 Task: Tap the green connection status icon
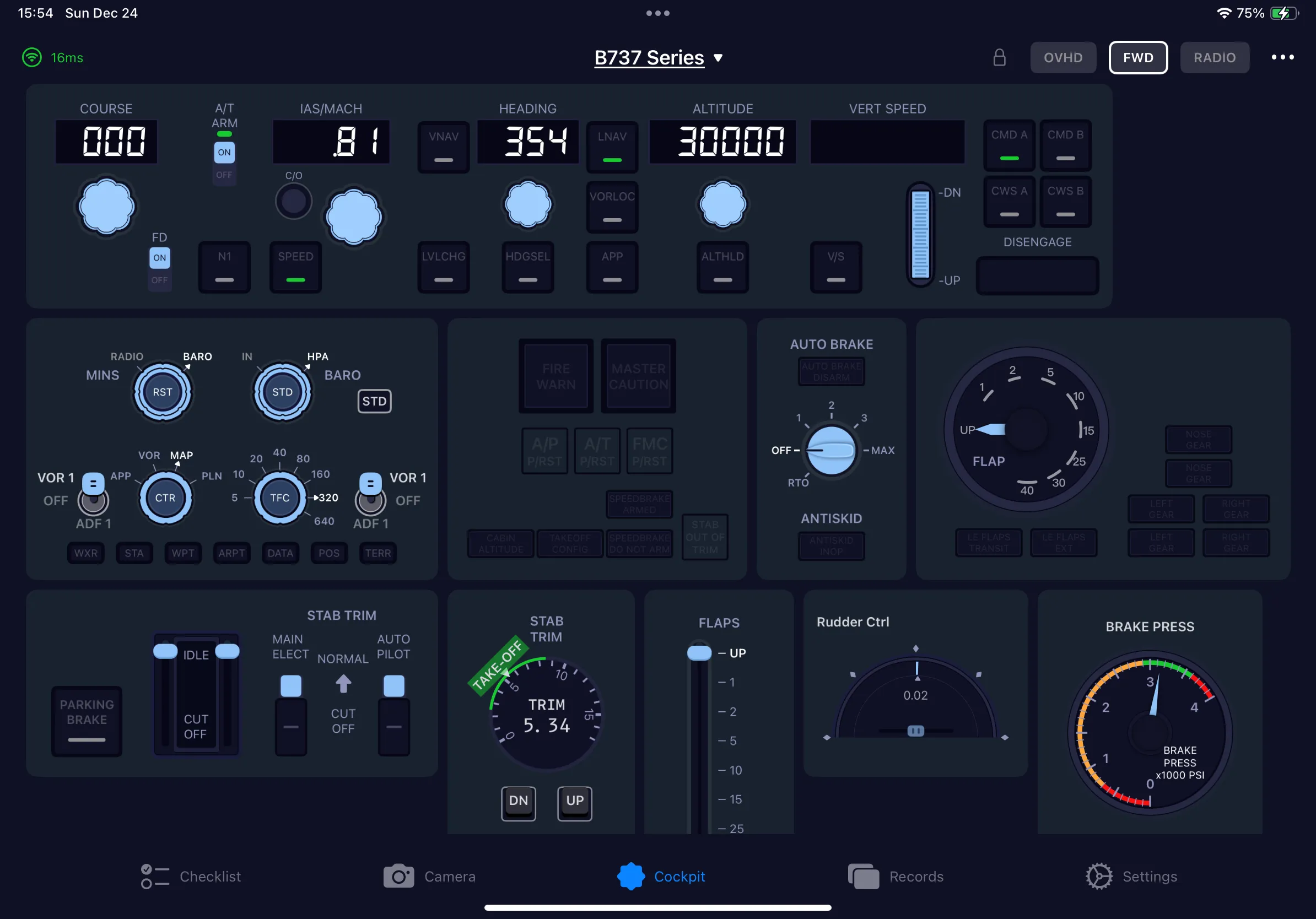click(31, 57)
